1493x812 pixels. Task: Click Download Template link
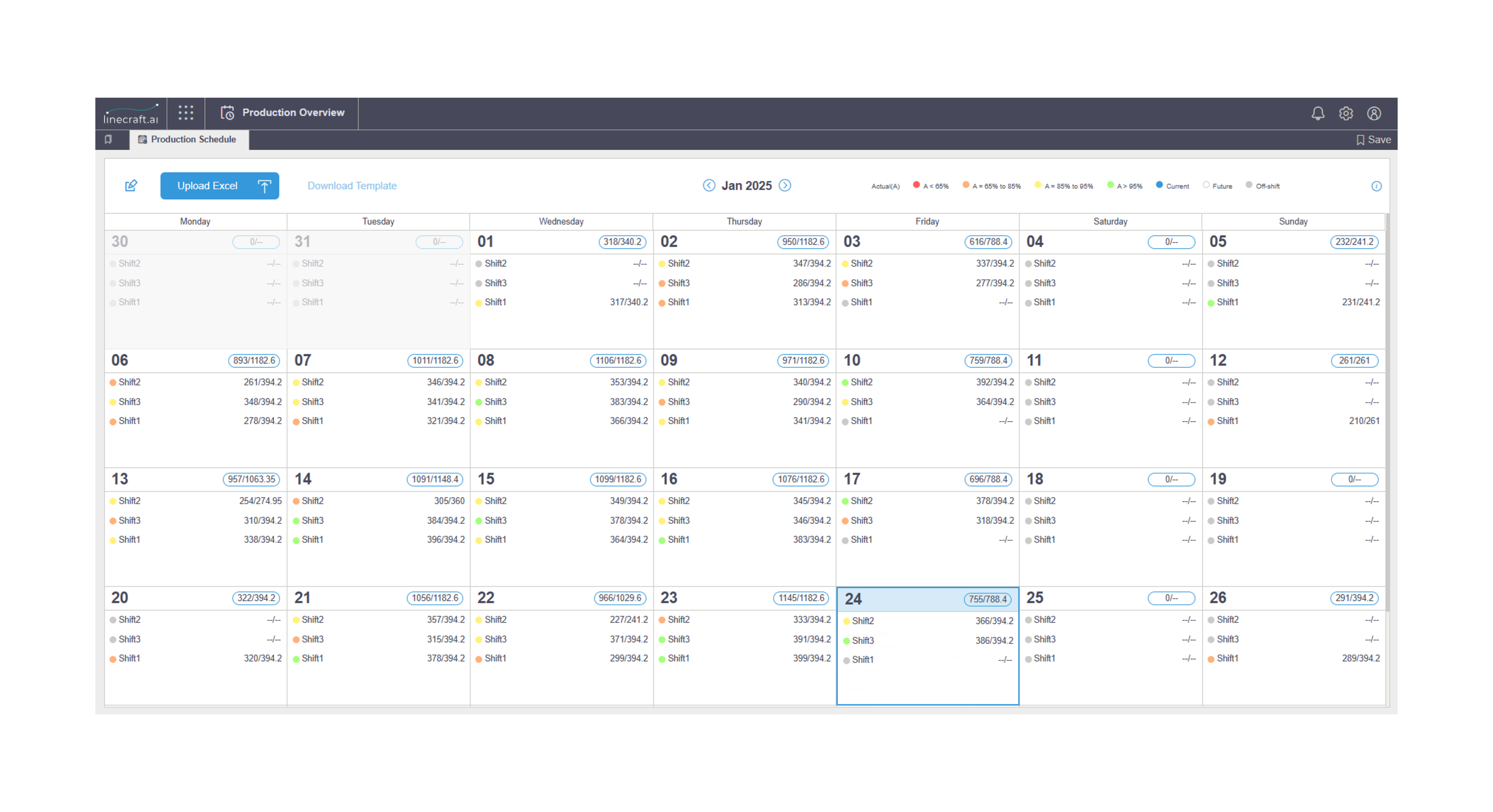[352, 185]
